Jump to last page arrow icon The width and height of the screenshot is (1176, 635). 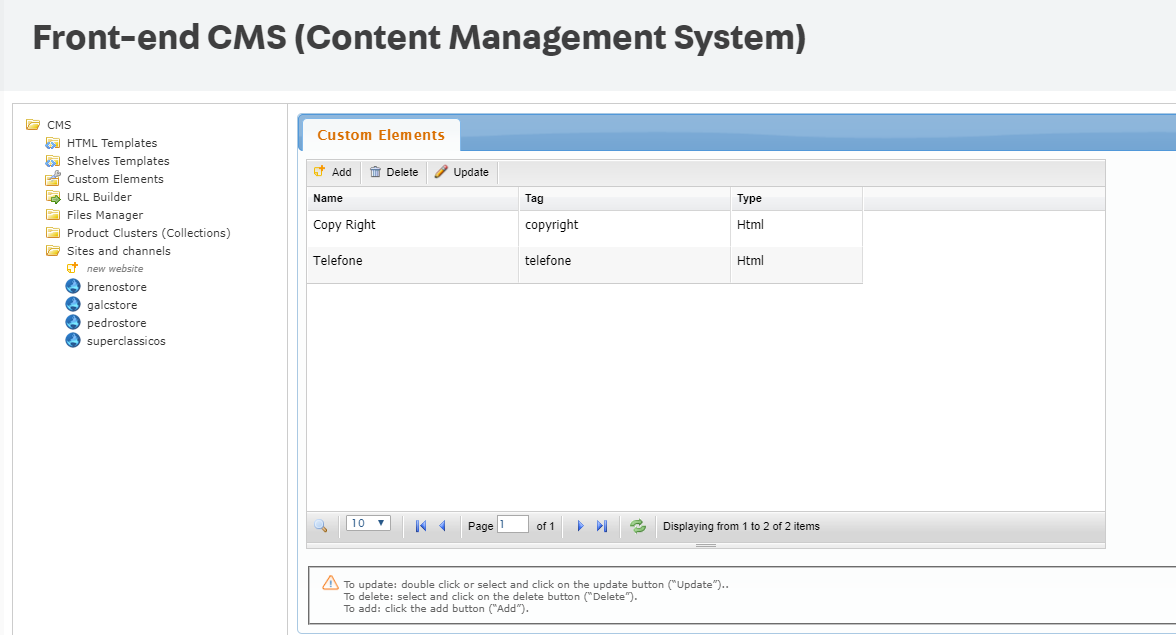(602, 526)
